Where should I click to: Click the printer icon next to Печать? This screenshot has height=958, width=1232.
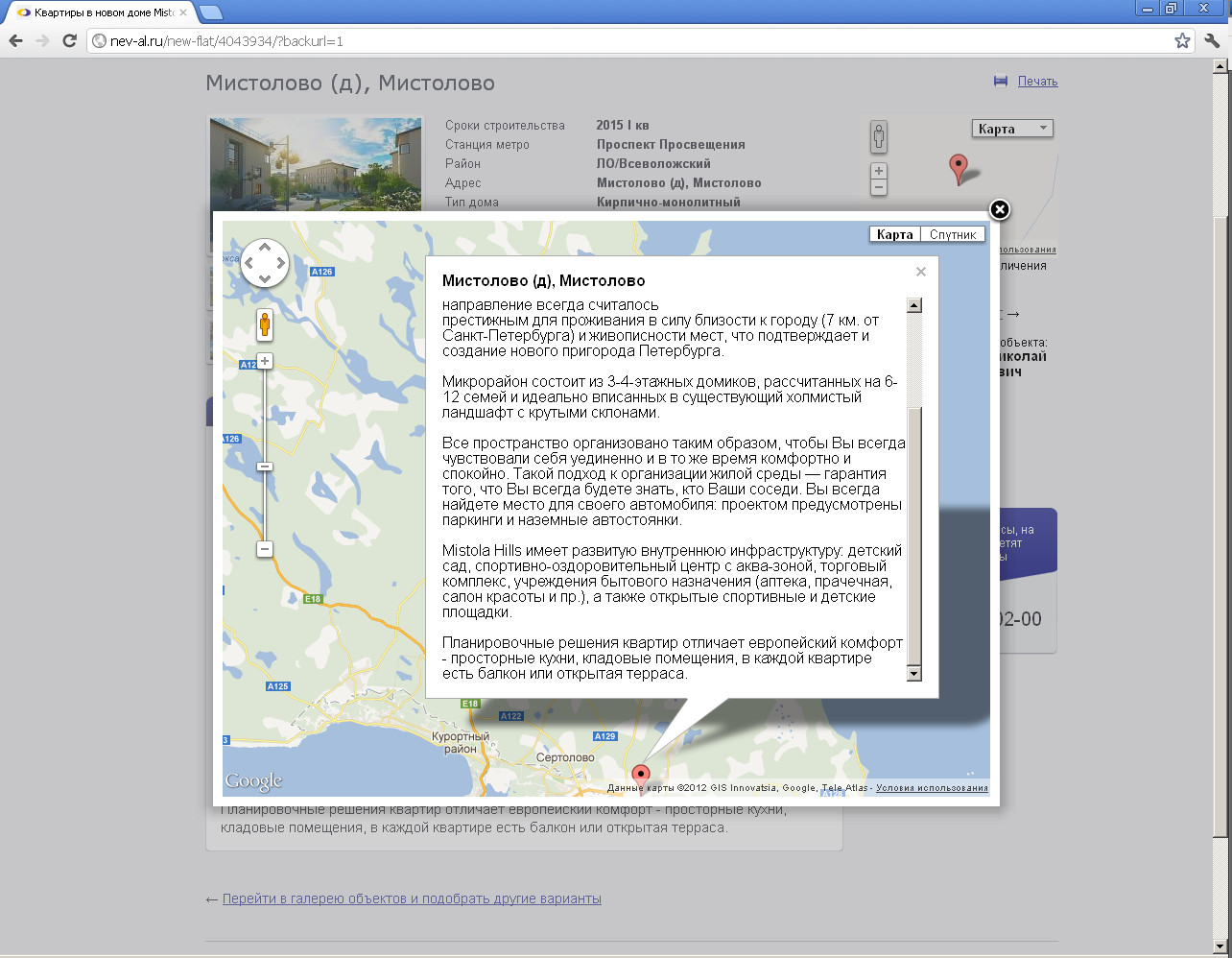click(1001, 82)
